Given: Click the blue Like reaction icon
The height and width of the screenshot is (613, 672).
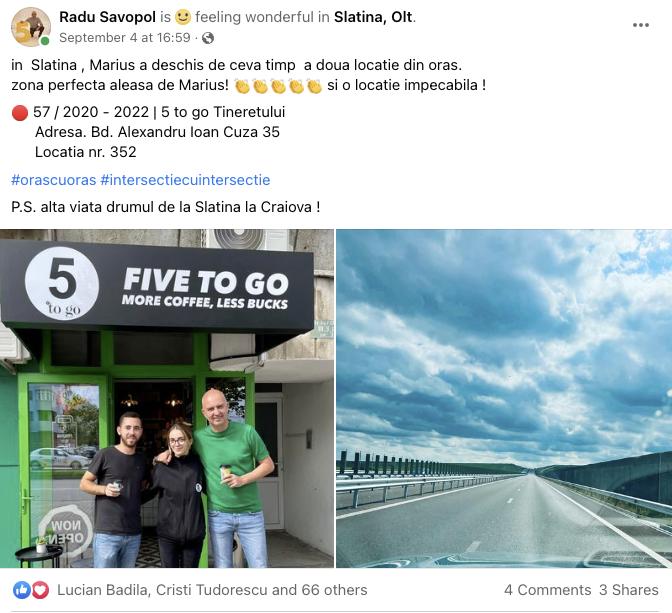Looking at the screenshot, I should [x=21, y=590].
